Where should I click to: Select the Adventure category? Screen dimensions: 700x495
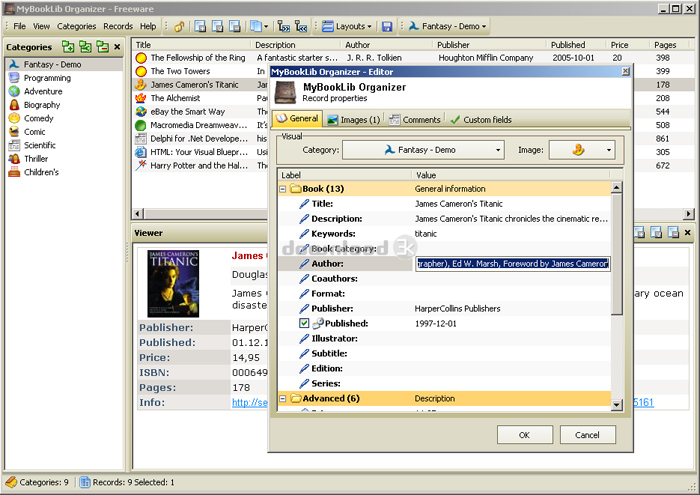[43, 91]
